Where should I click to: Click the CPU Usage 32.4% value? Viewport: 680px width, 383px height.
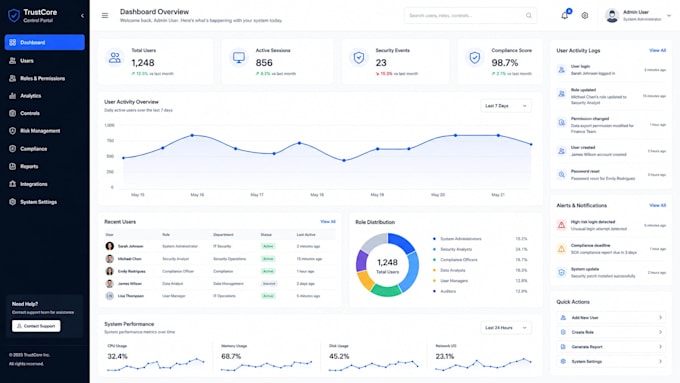118,357
